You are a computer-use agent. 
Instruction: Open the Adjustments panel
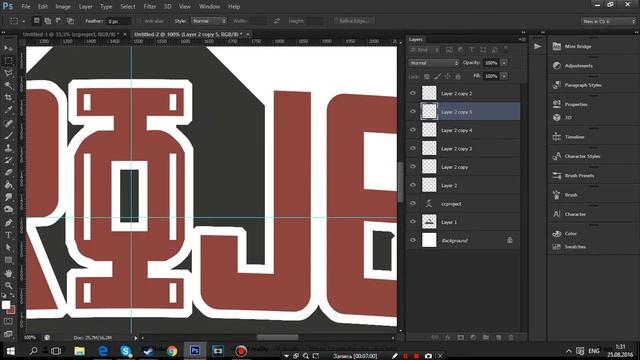pos(578,66)
